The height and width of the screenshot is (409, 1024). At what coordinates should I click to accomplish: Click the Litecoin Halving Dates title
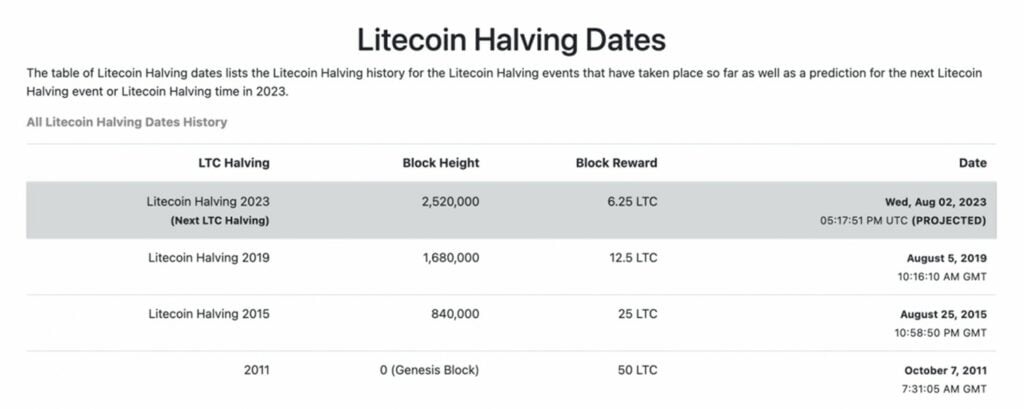pos(511,40)
